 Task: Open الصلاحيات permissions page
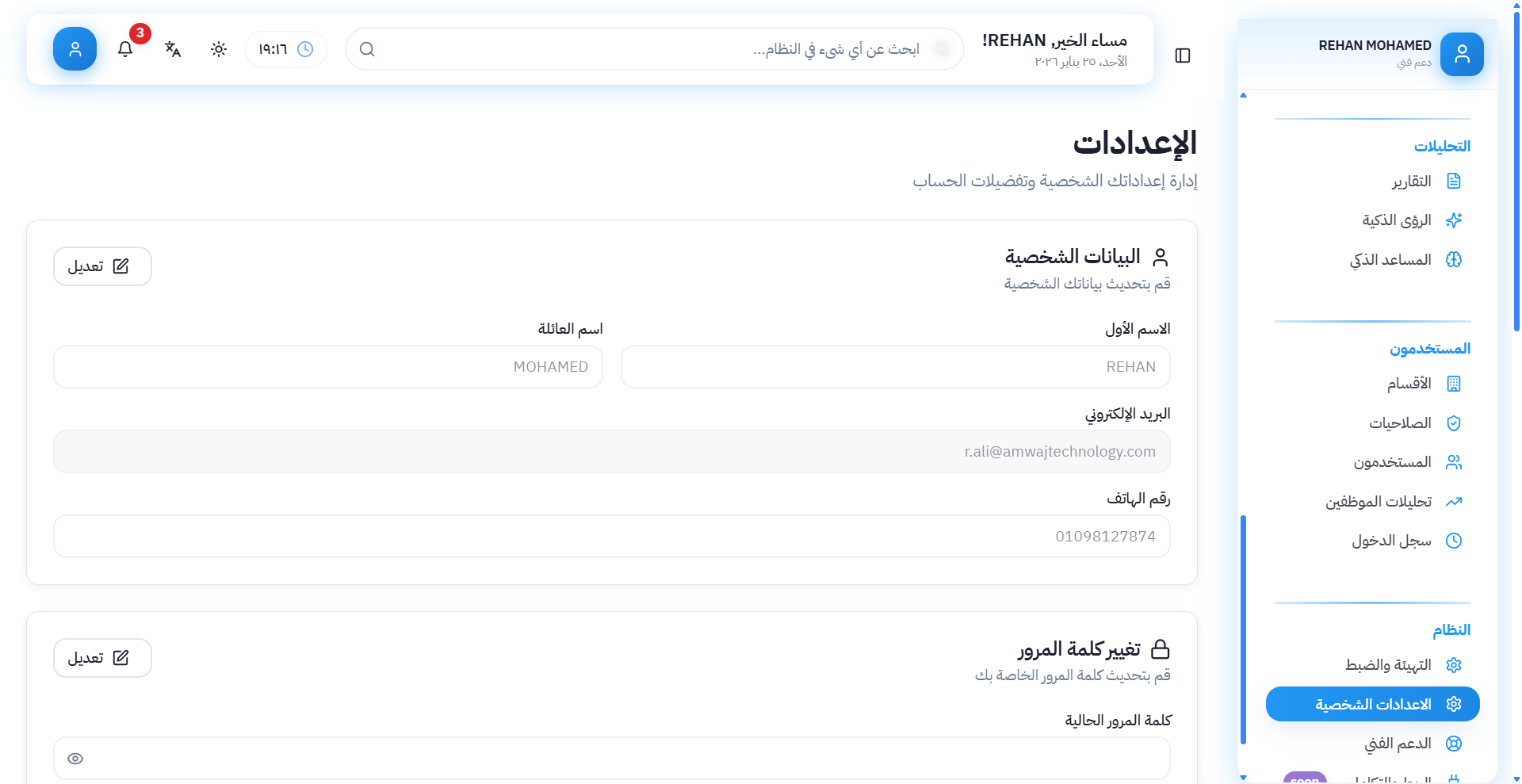[1400, 423]
